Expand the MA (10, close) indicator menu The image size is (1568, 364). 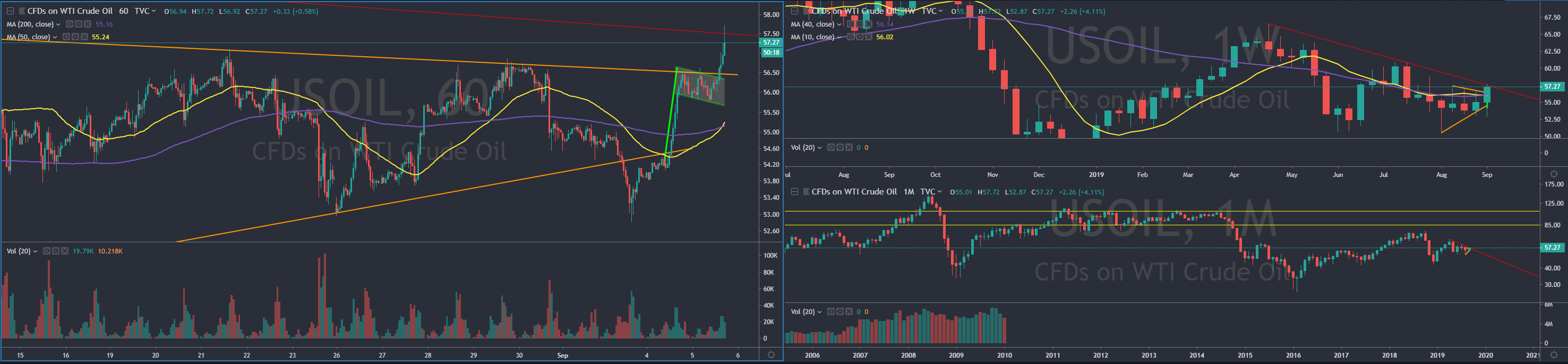pos(839,37)
